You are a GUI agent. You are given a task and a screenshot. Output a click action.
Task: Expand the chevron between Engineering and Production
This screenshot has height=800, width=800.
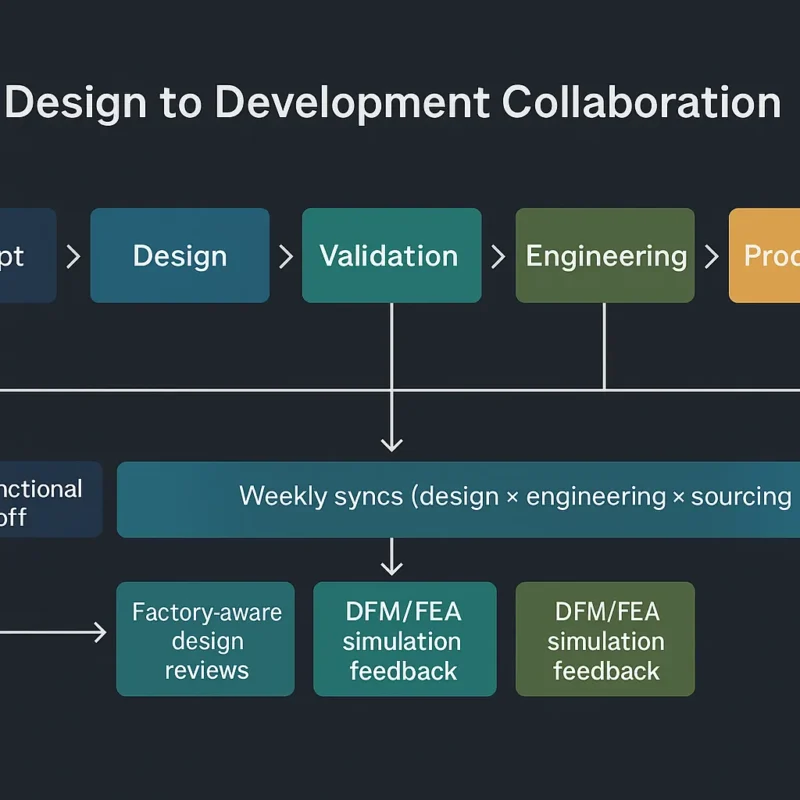[x=712, y=256]
